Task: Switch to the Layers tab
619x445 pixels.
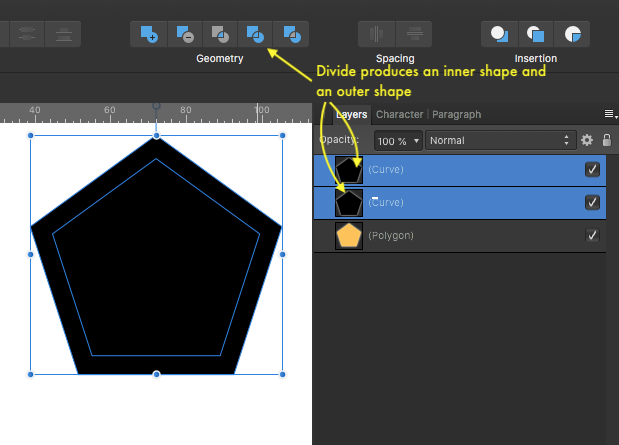Action: tap(351, 115)
